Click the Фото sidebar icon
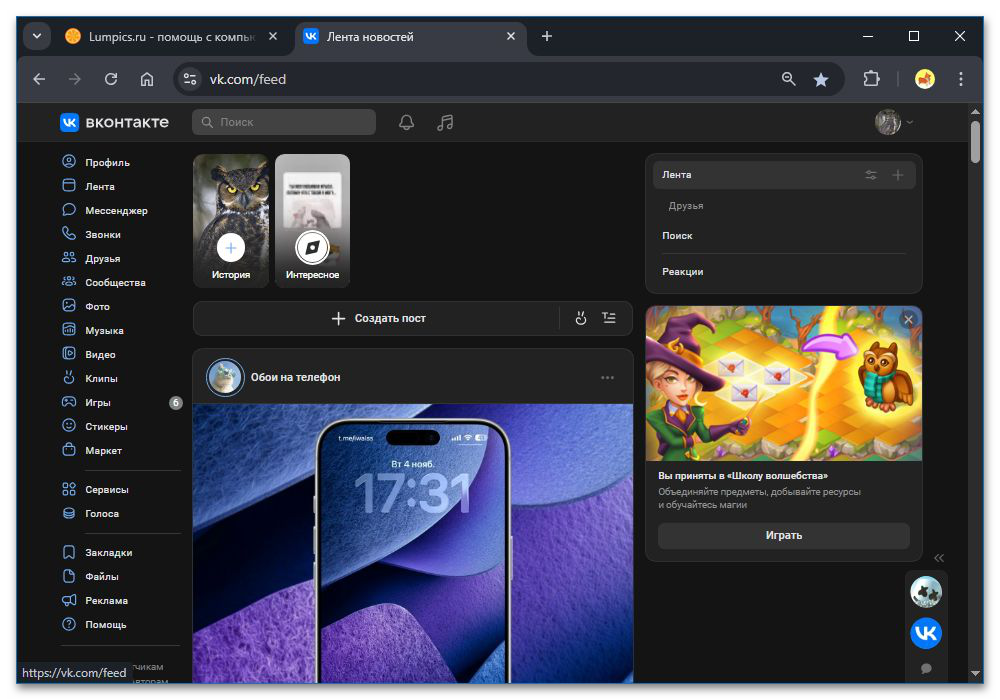The height and width of the screenshot is (700, 1000). tap(69, 306)
